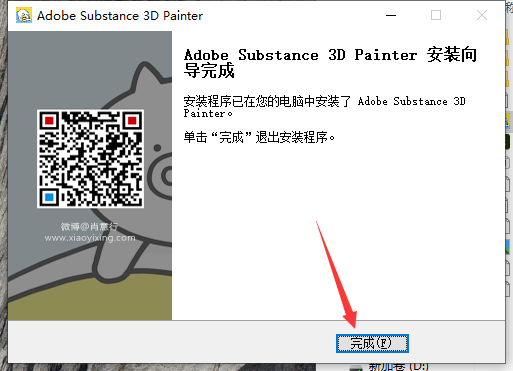Click the text 安装程序已在您的电脑中安装了

[267, 101]
